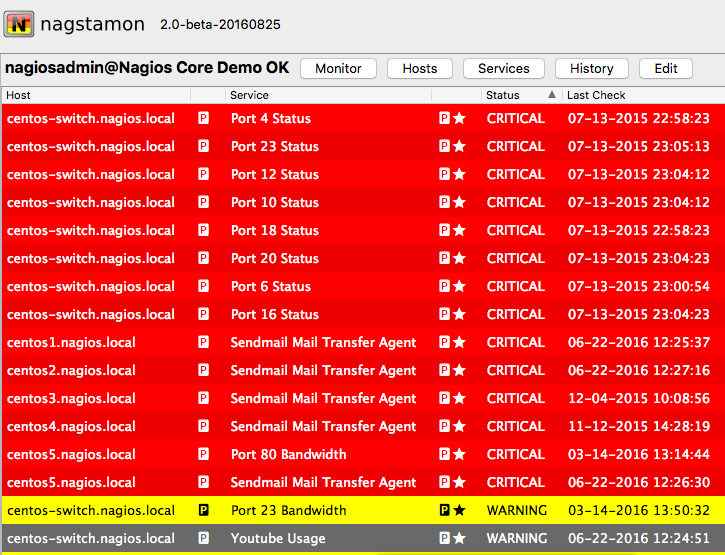Image resolution: width=725 pixels, height=555 pixels.
Task: Open the Monitor view
Action: click(338, 68)
